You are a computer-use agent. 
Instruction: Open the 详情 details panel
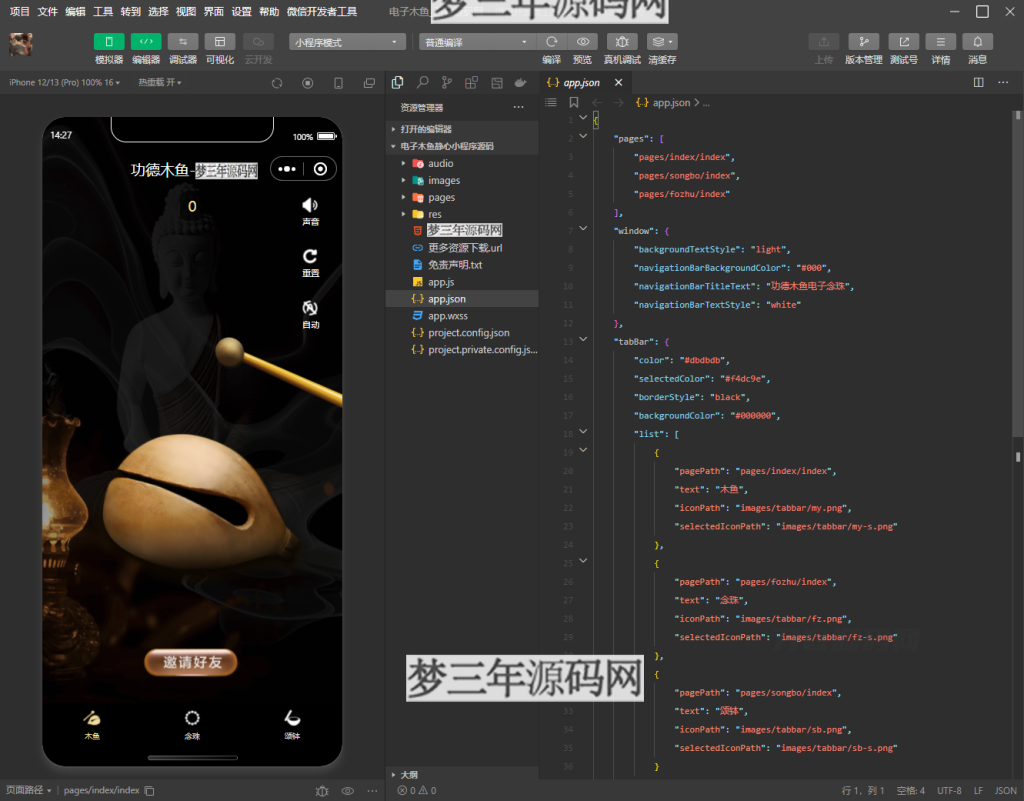(940, 42)
